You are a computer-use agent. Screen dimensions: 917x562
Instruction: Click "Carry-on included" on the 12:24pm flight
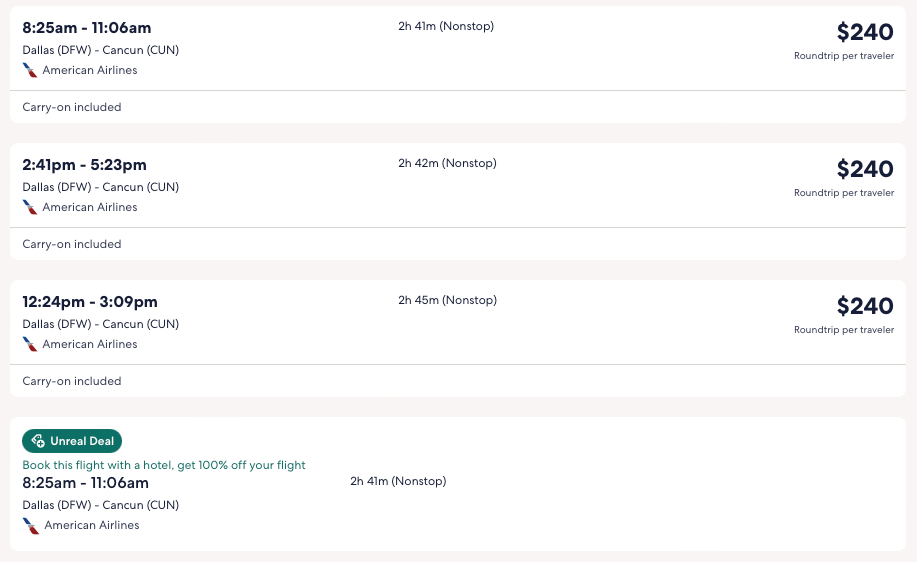72,381
